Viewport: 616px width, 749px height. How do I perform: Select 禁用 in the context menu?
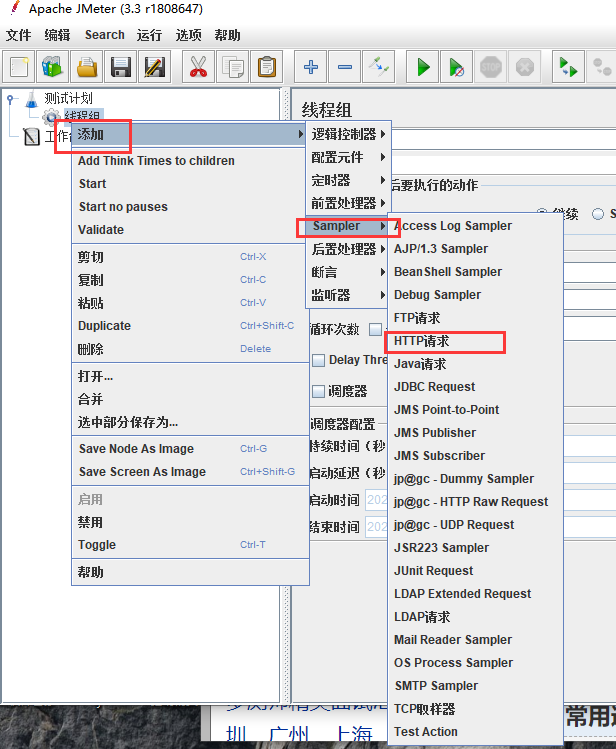click(191, 522)
